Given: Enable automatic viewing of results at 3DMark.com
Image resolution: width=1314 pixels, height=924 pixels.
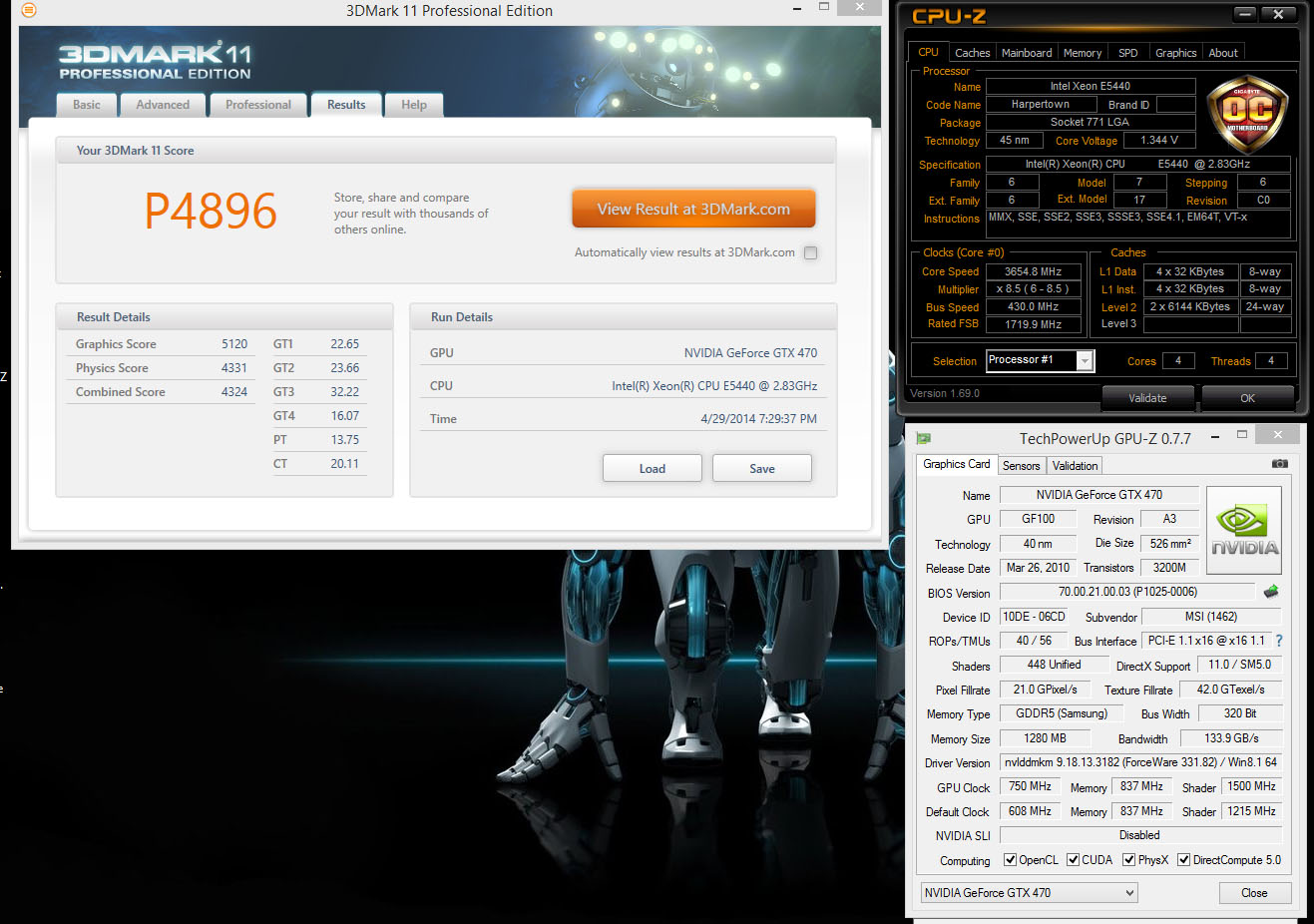Looking at the screenshot, I should click(811, 252).
